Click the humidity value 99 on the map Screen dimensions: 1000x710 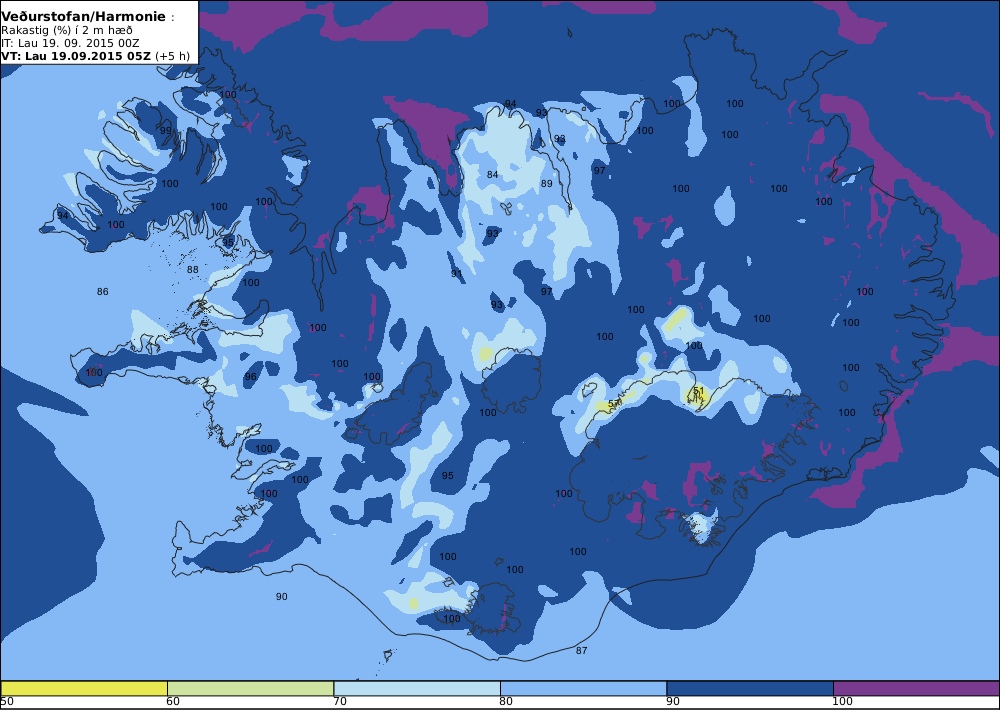click(x=166, y=131)
